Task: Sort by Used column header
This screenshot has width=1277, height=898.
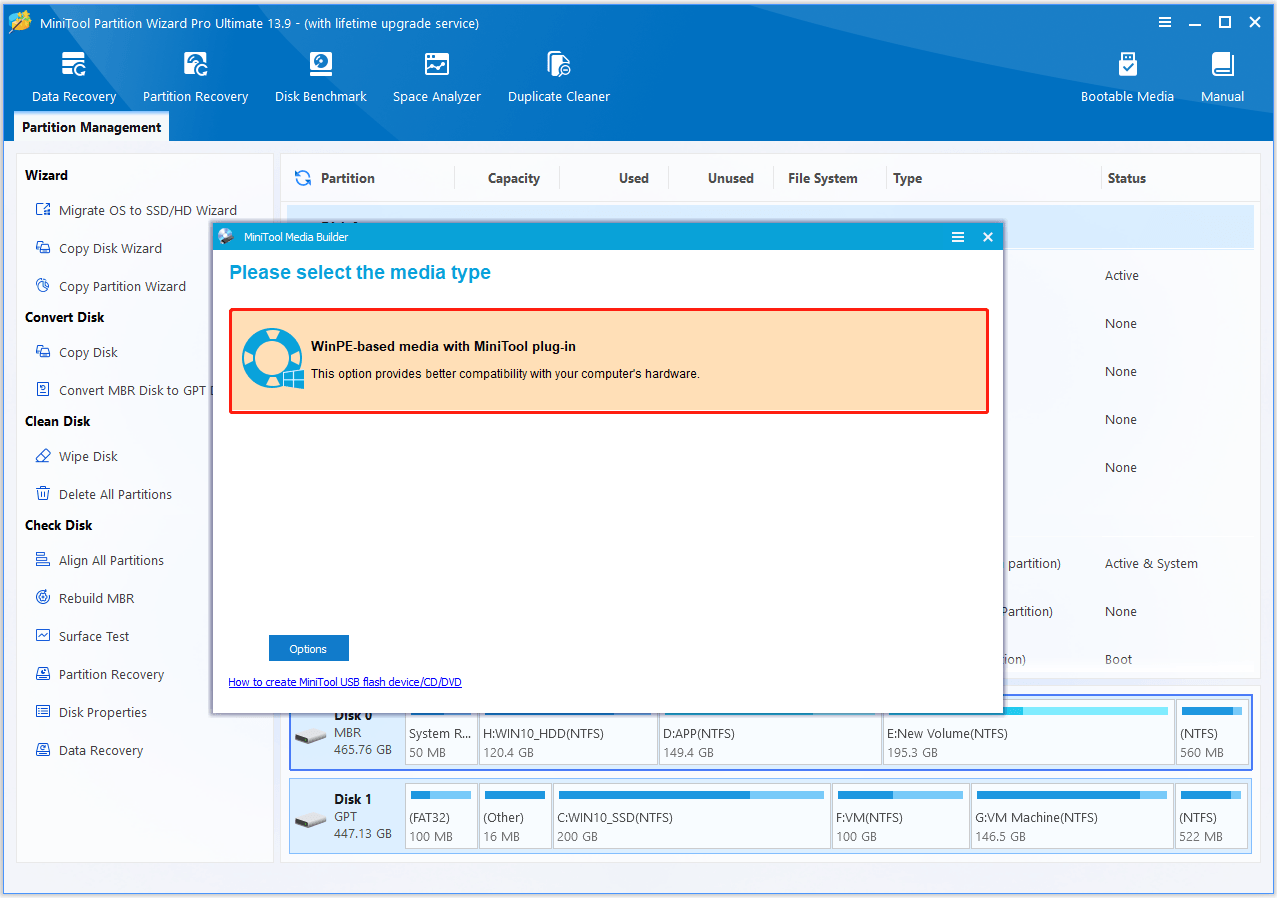Action: 633,178
